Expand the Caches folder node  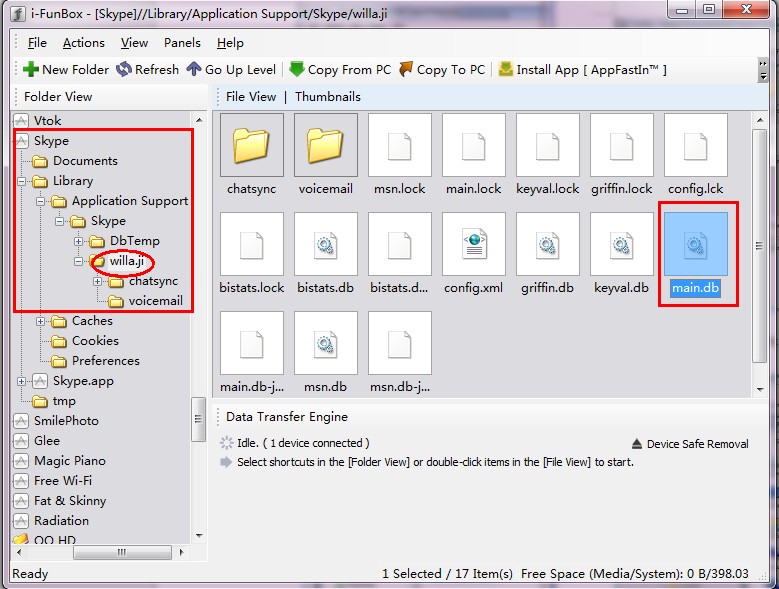pyautogui.click(x=40, y=321)
